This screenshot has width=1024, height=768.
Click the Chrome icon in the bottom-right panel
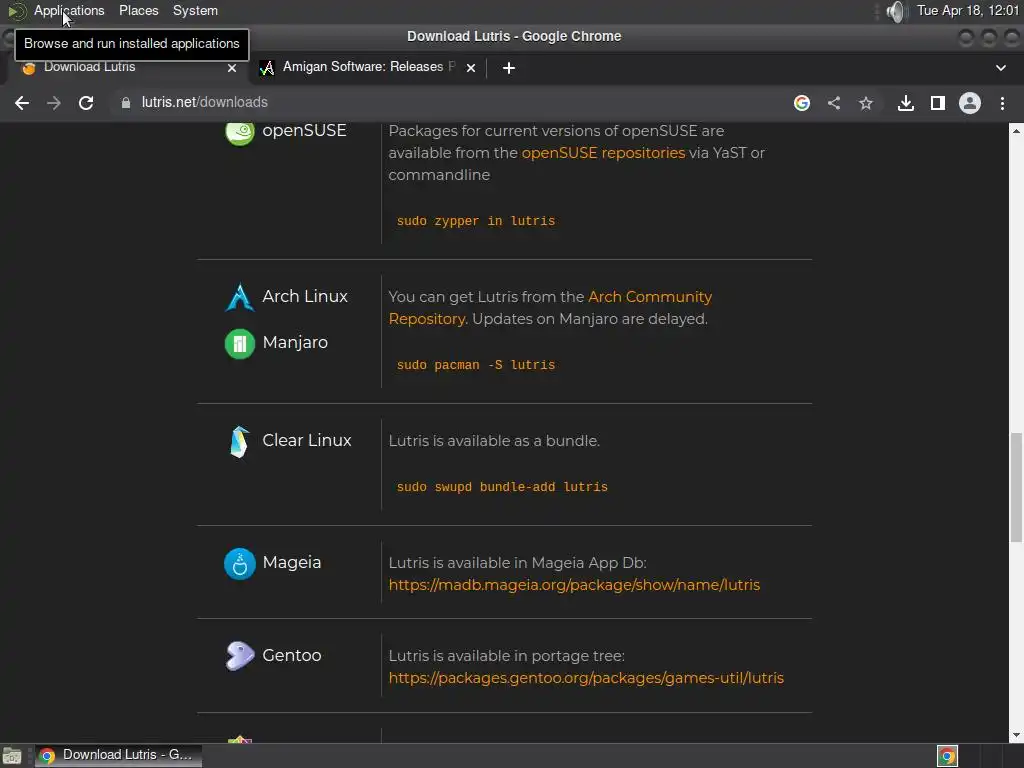click(947, 756)
